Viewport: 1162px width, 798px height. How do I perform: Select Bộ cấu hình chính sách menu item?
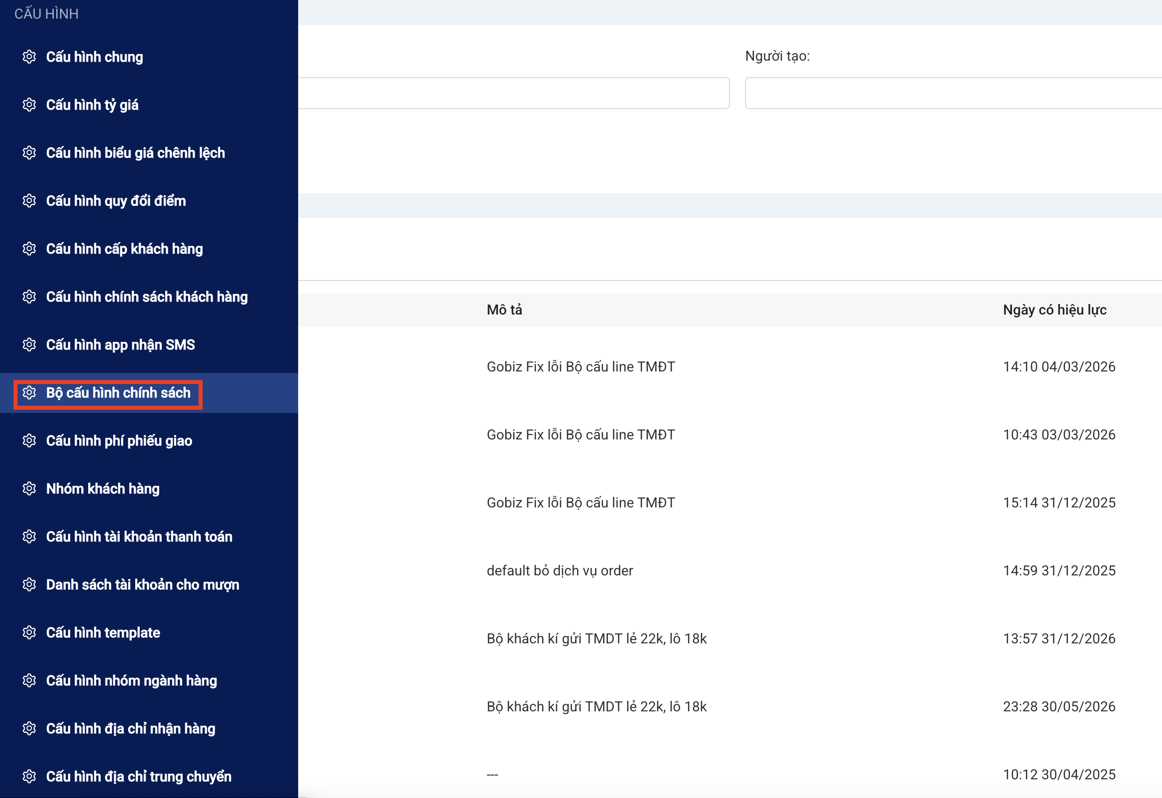(x=118, y=393)
